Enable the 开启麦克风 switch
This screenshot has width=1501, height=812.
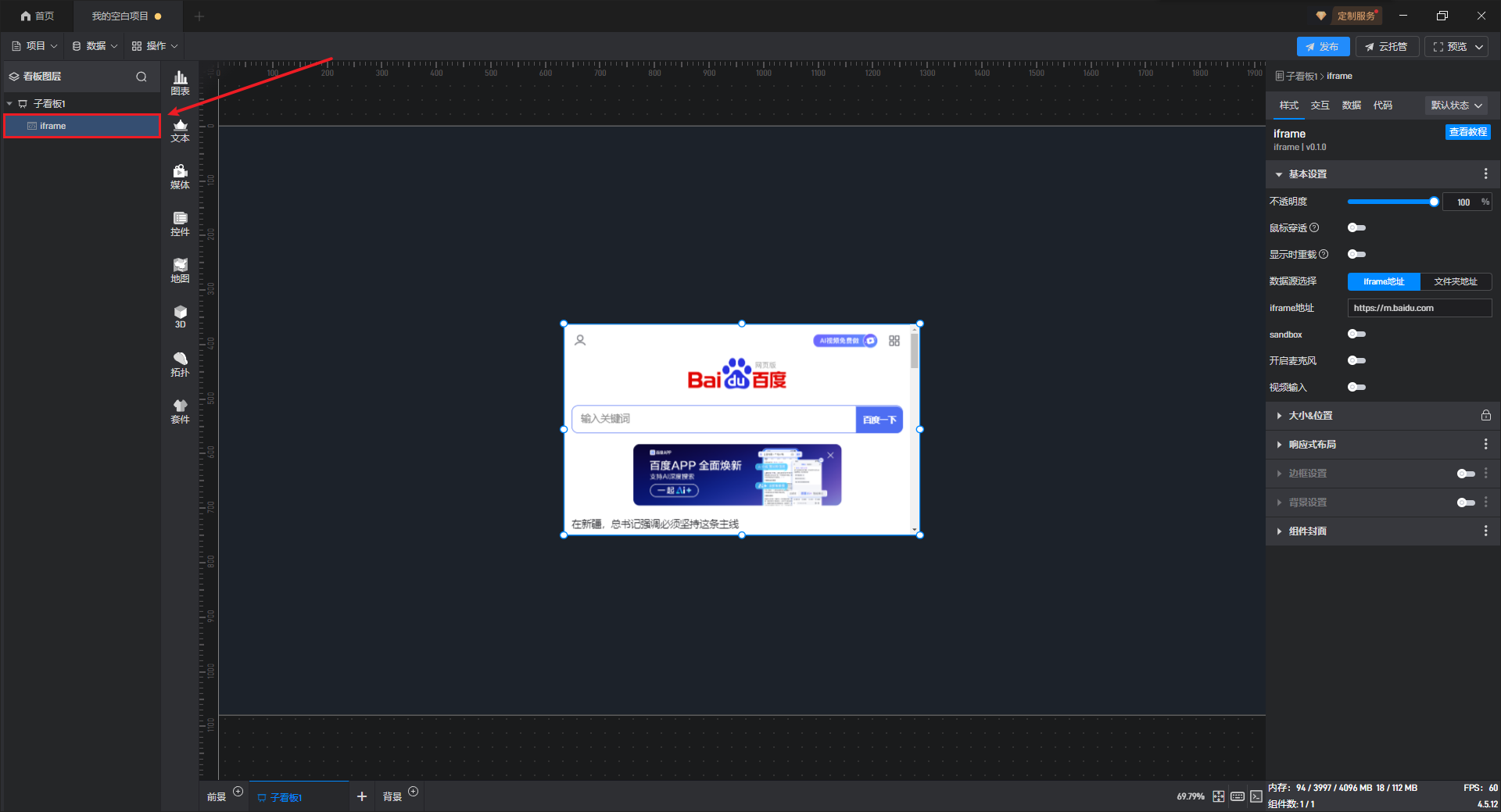pos(1356,361)
